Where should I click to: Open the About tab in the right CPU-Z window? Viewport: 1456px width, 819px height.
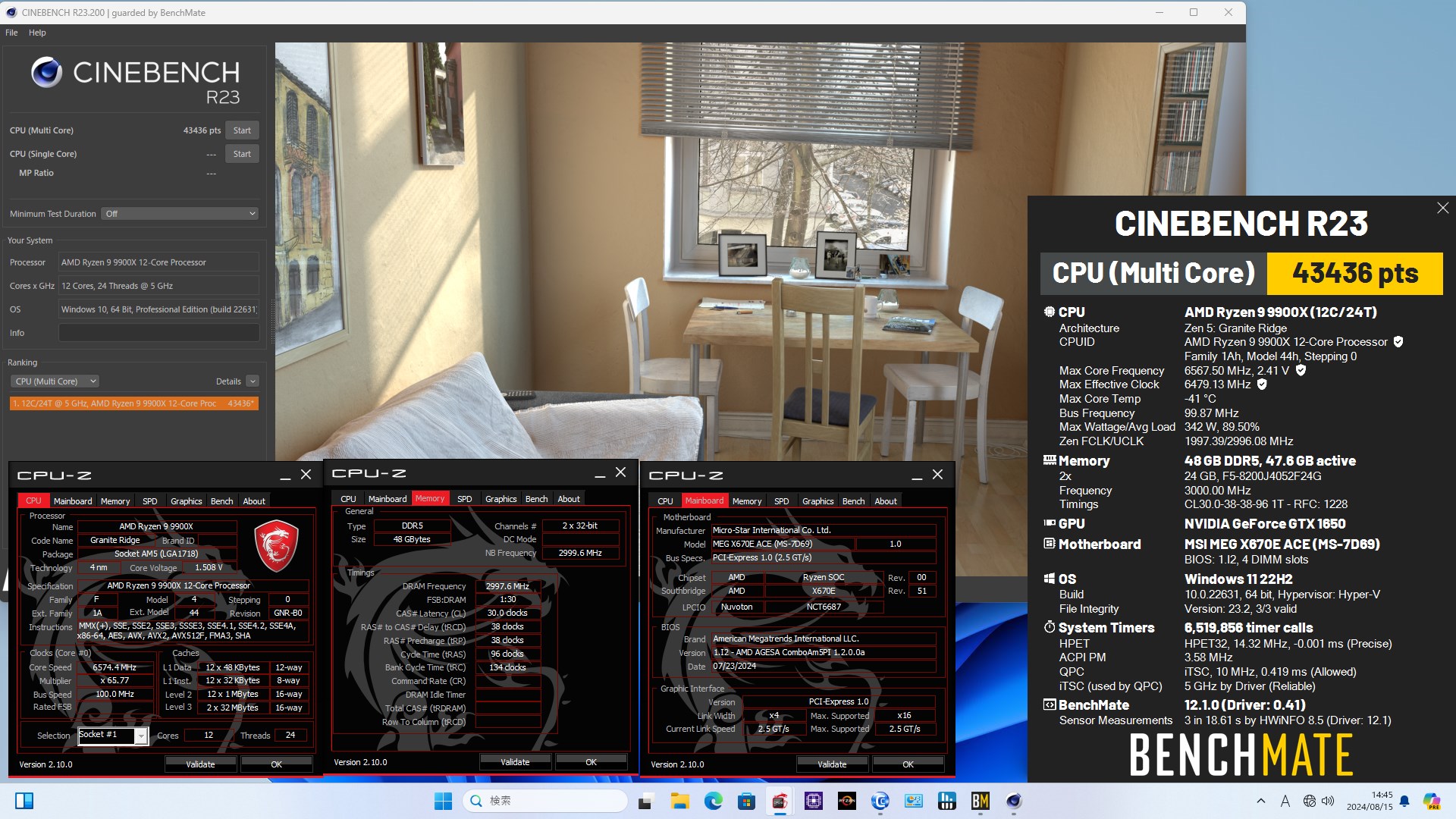click(x=885, y=501)
